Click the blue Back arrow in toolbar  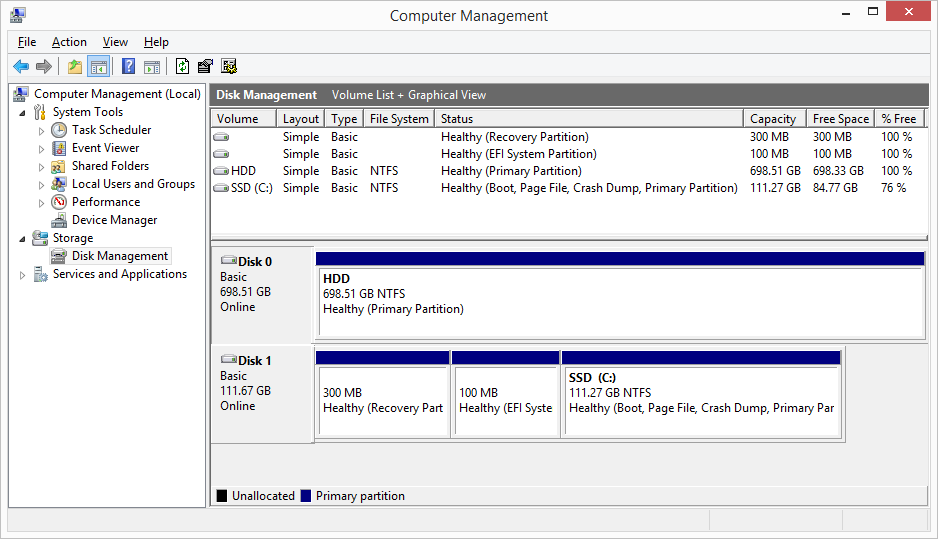(21, 67)
